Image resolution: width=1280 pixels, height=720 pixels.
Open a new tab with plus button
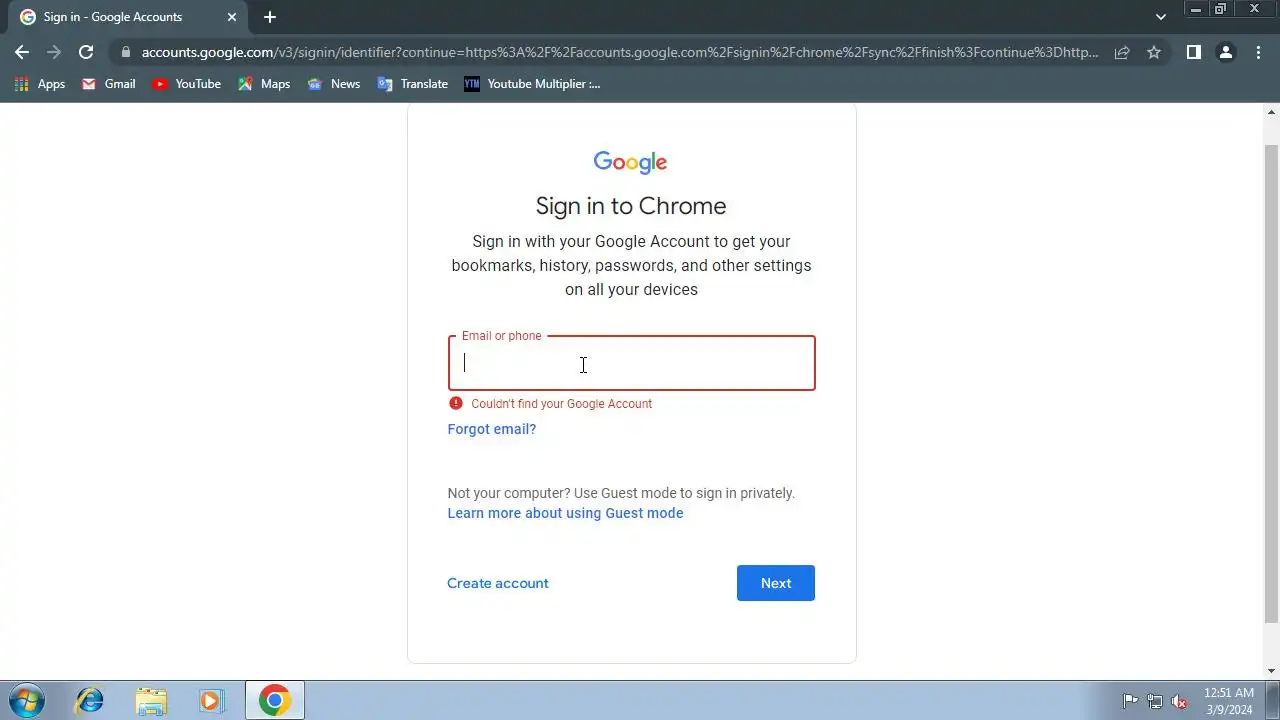click(x=270, y=17)
